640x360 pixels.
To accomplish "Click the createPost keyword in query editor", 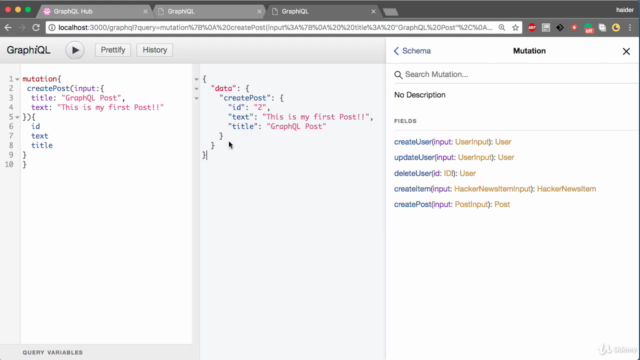I will (x=48, y=89).
